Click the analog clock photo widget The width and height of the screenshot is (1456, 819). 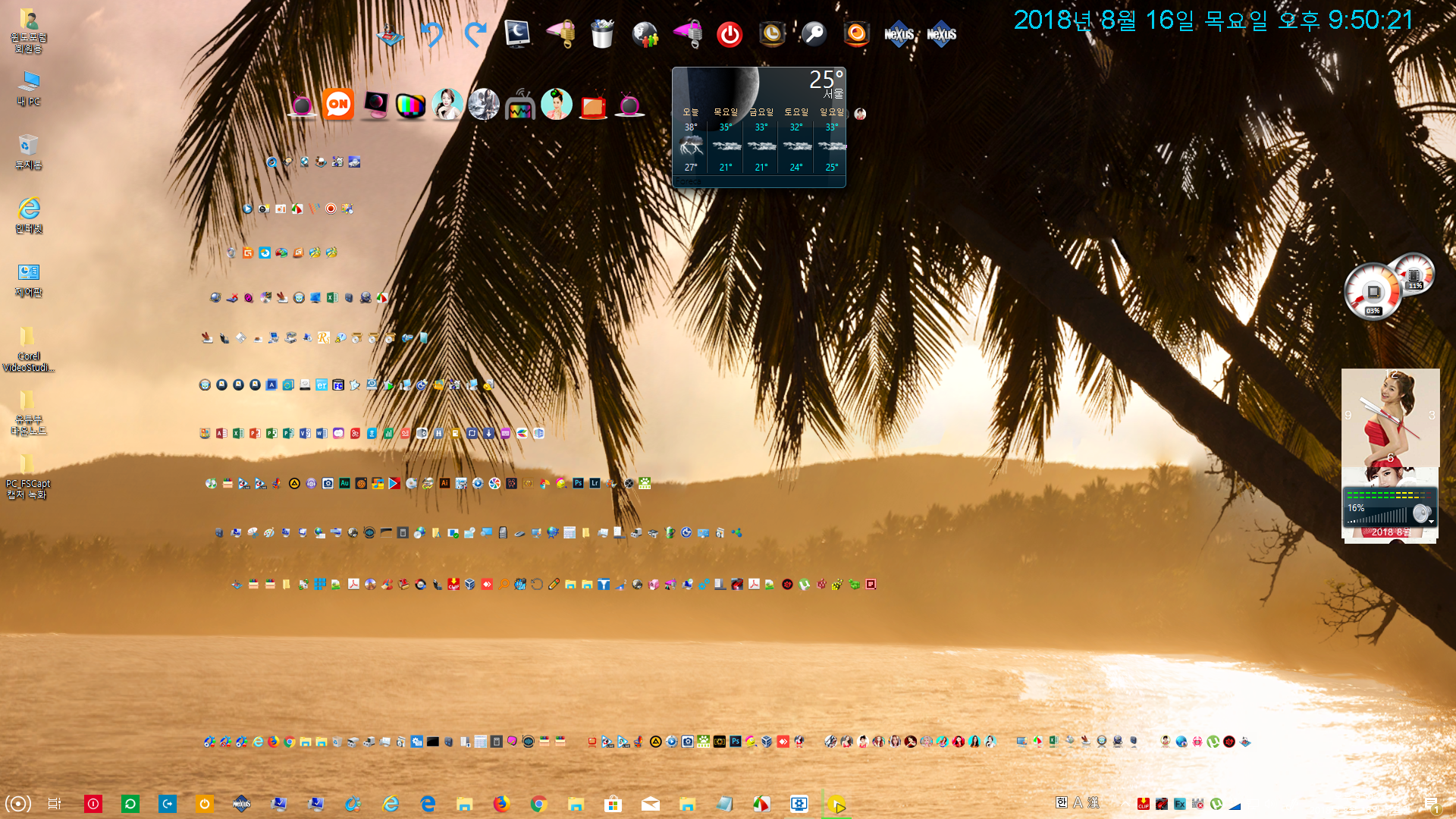click(x=1391, y=417)
